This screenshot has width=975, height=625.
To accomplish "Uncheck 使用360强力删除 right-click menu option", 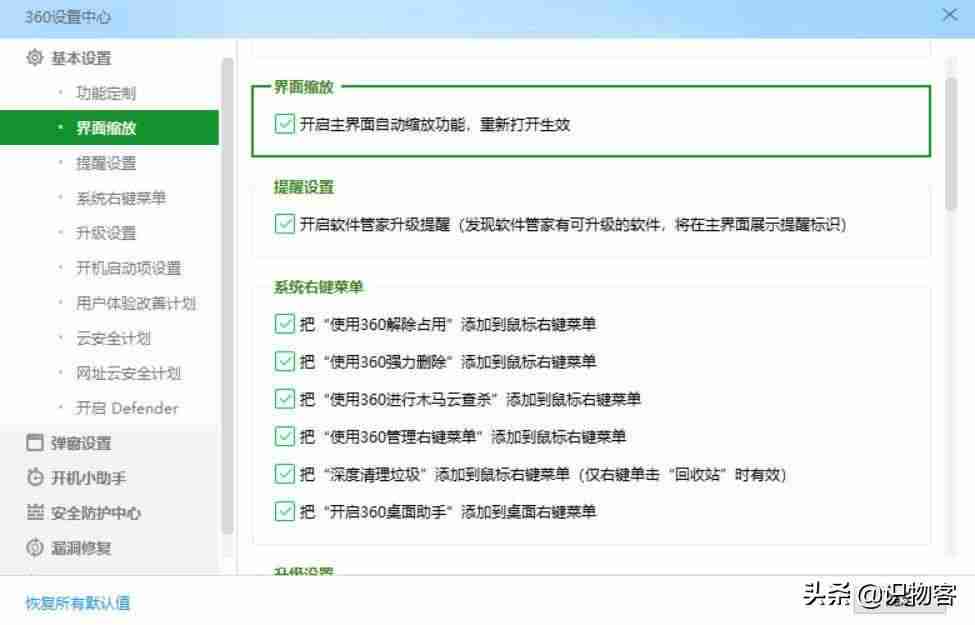I will tap(284, 361).
